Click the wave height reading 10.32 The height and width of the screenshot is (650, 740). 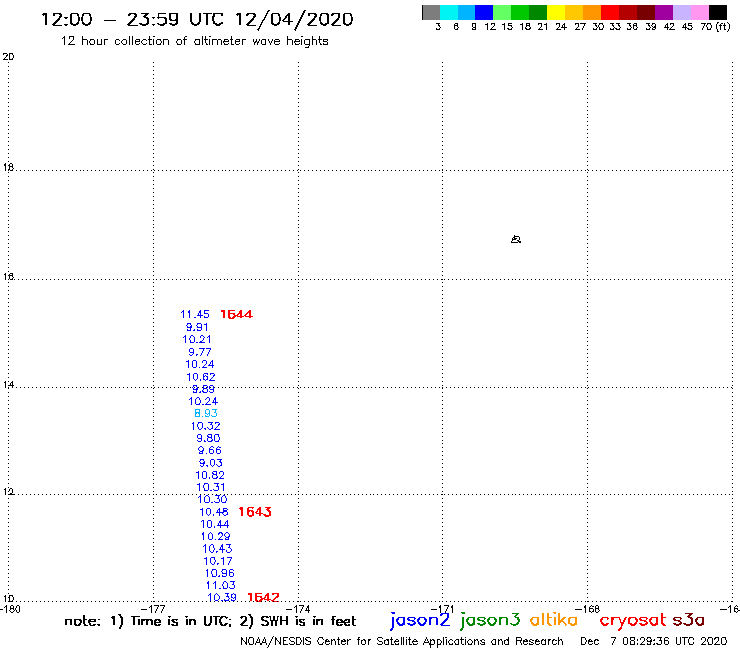coord(206,426)
